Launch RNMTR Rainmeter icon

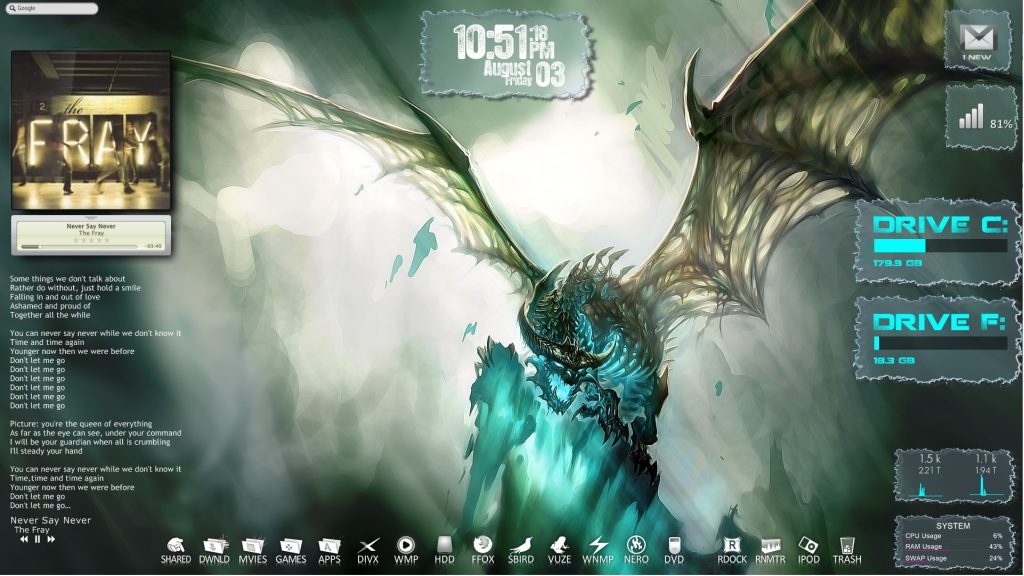(771, 551)
